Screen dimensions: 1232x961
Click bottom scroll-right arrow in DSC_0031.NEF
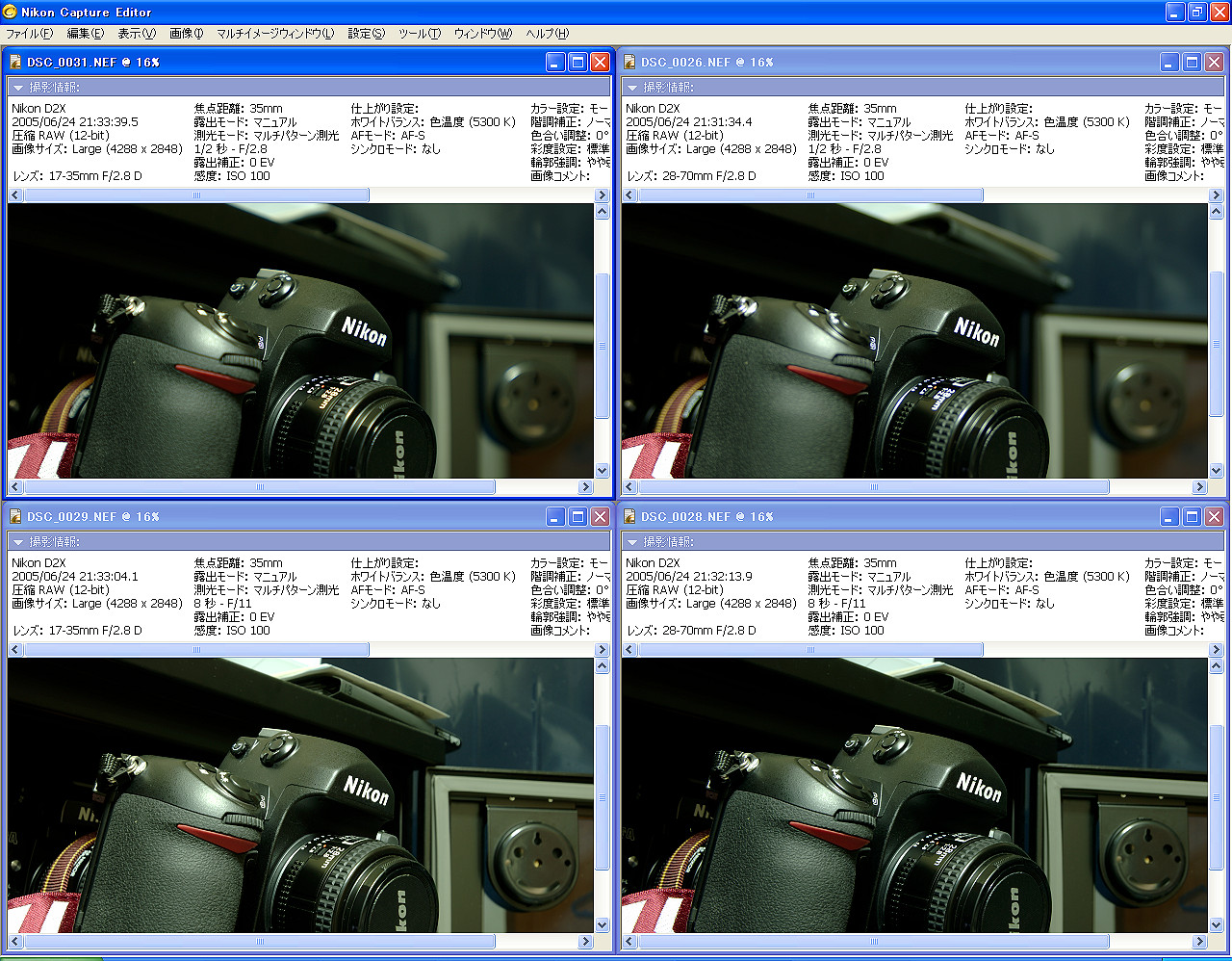point(585,487)
